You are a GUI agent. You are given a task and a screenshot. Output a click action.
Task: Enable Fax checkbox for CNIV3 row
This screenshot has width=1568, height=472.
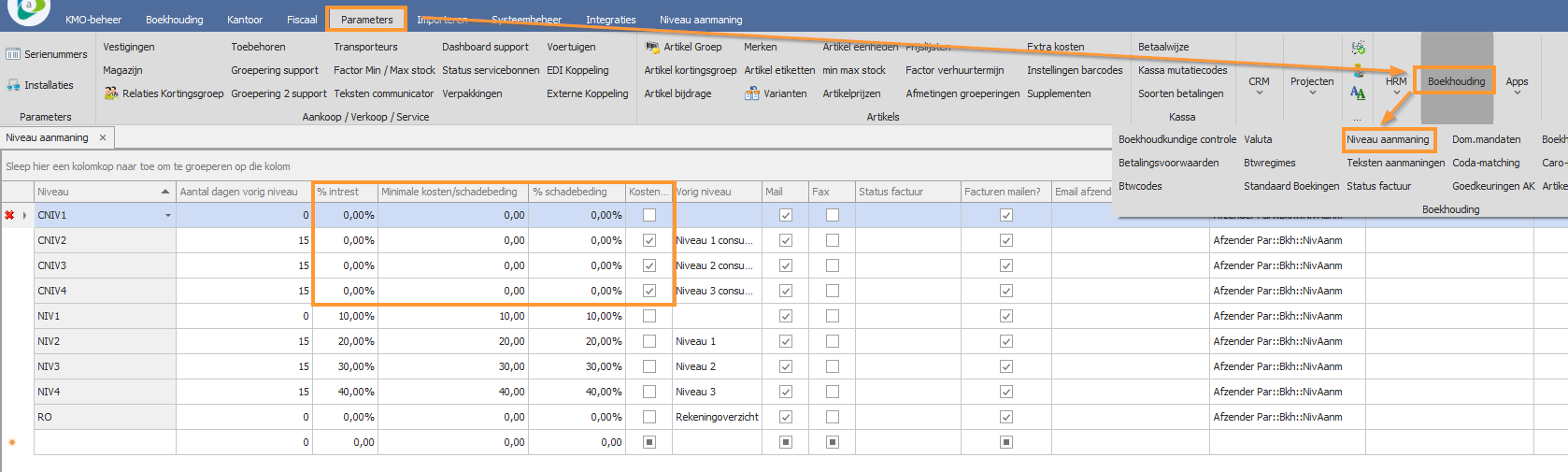coord(833,265)
